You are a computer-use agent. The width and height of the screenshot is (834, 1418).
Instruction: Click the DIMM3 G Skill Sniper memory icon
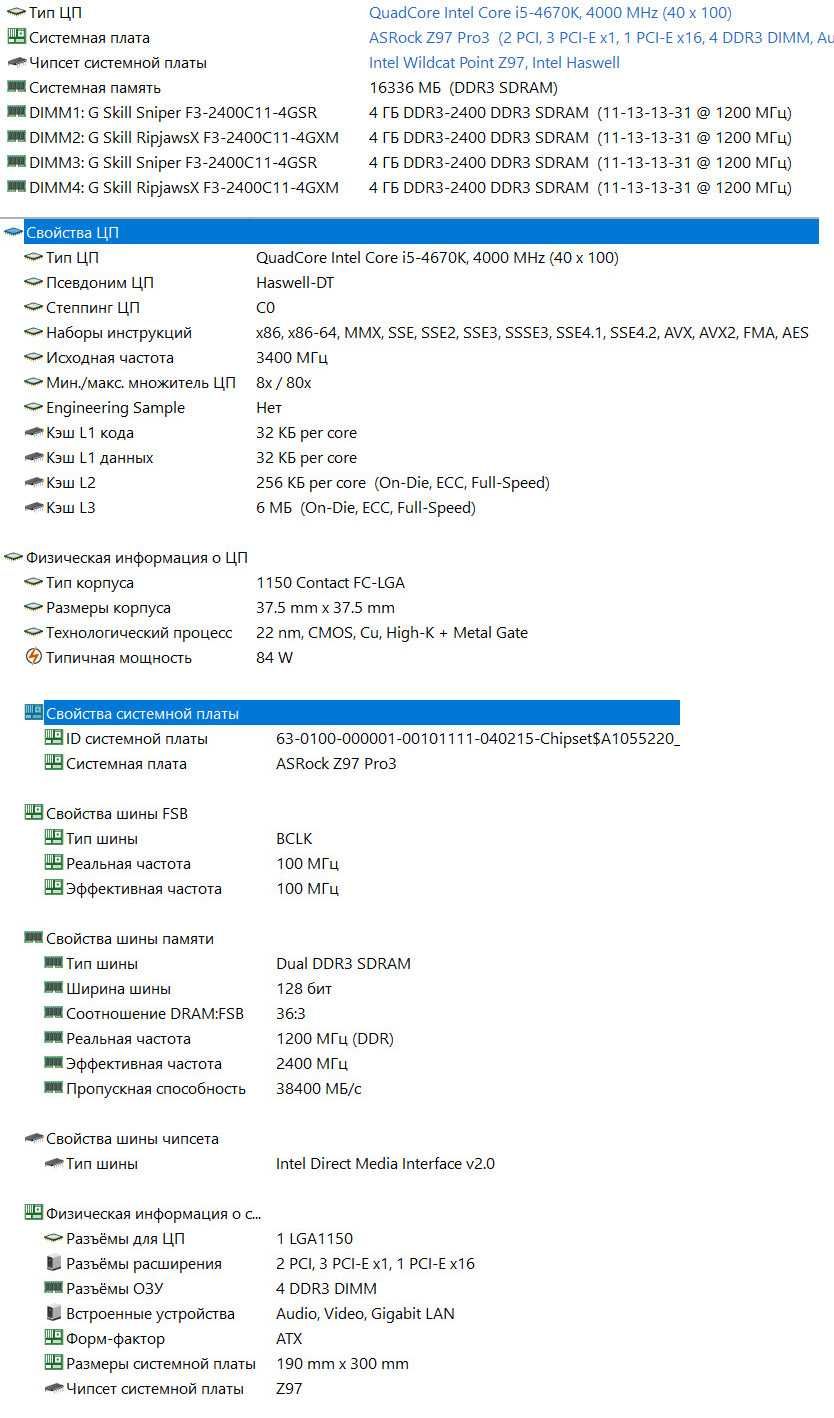15,162
